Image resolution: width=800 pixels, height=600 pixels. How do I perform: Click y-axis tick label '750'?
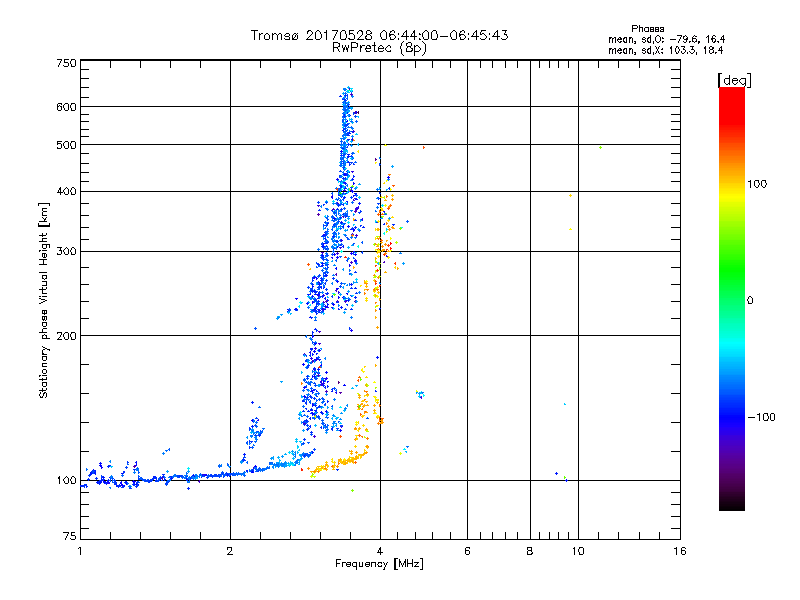point(67,63)
